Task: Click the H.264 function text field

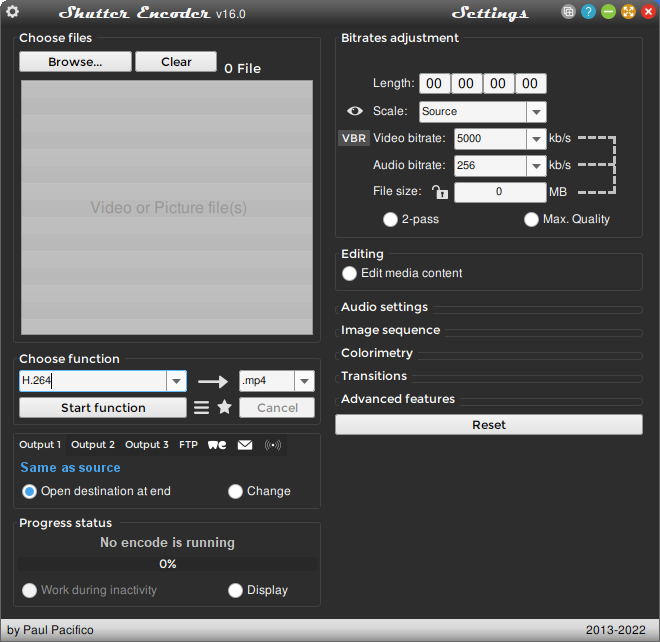Action: click(93, 381)
